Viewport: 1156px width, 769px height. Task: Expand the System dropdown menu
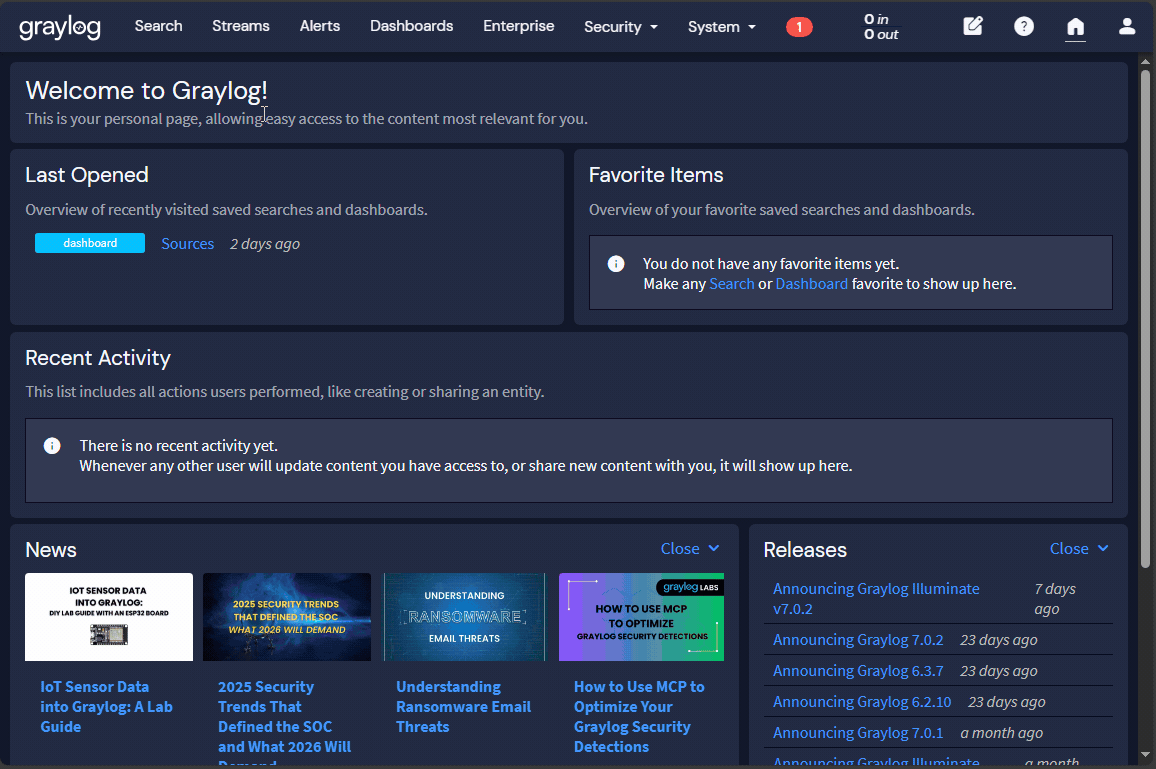tap(721, 27)
